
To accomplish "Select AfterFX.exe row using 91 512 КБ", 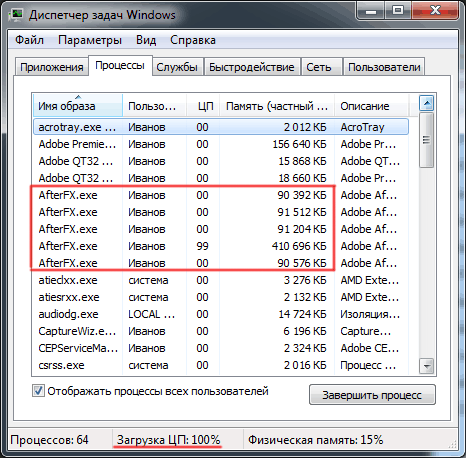I will point(221,212).
